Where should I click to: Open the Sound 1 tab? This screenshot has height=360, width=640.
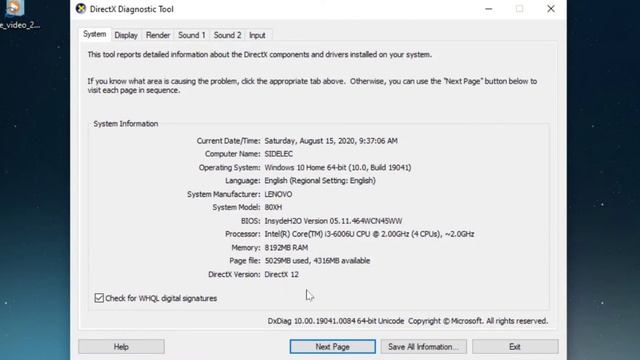point(191,36)
